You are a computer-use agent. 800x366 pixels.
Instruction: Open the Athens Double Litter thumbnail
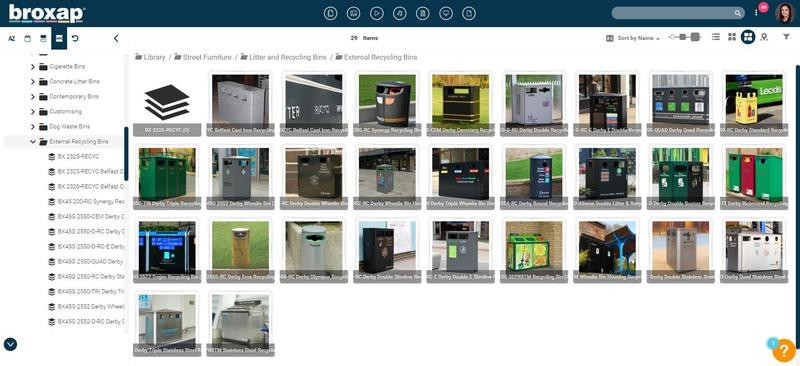(607, 177)
